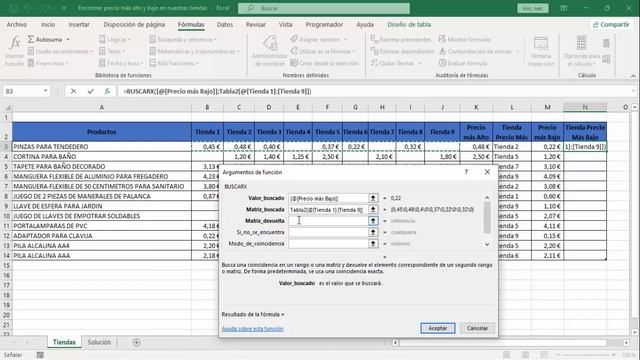
Task: Open the Financieras functions dropdown
Action: click(x=48, y=63)
